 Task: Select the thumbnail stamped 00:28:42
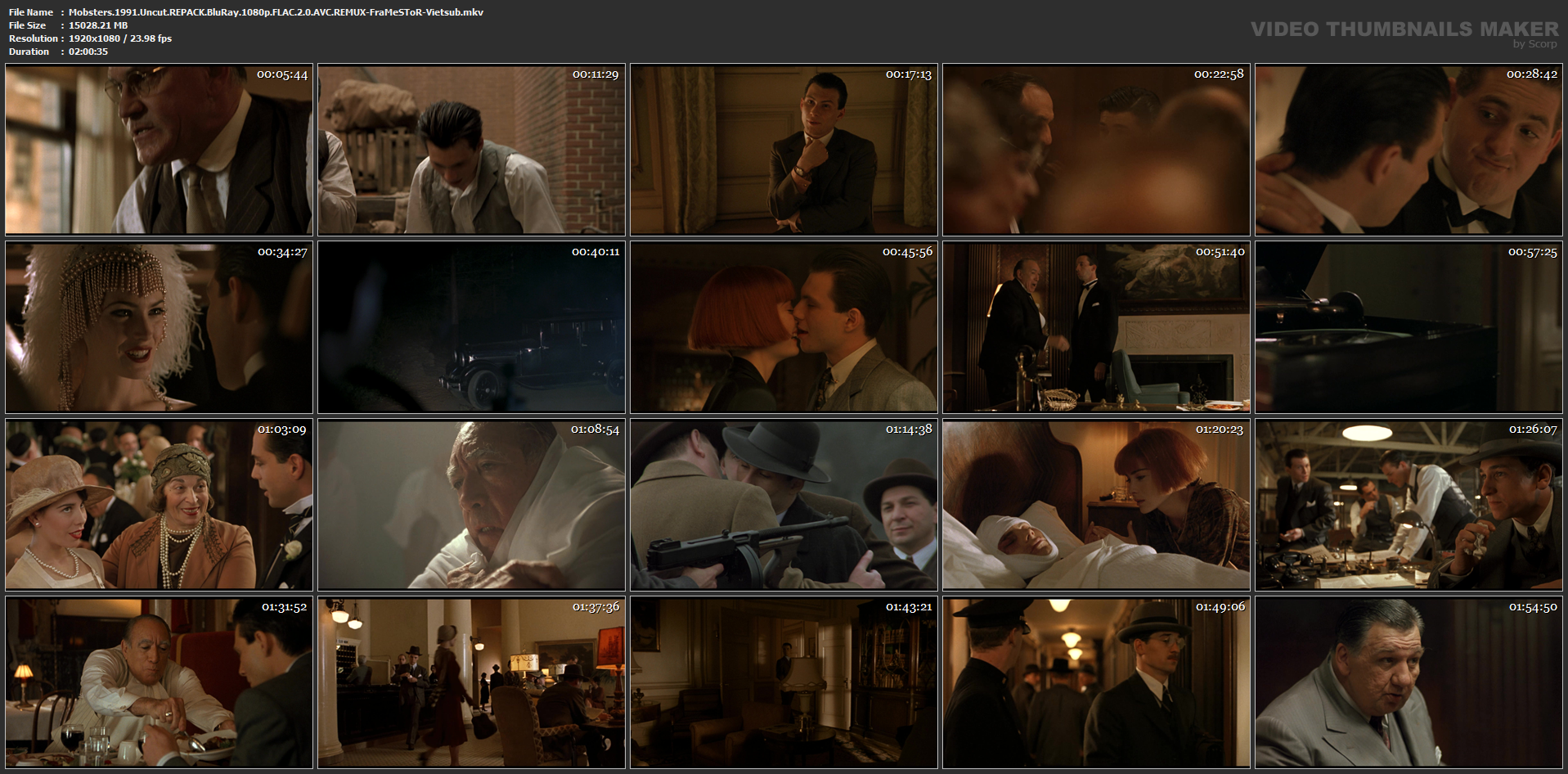click(x=1409, y=150)
